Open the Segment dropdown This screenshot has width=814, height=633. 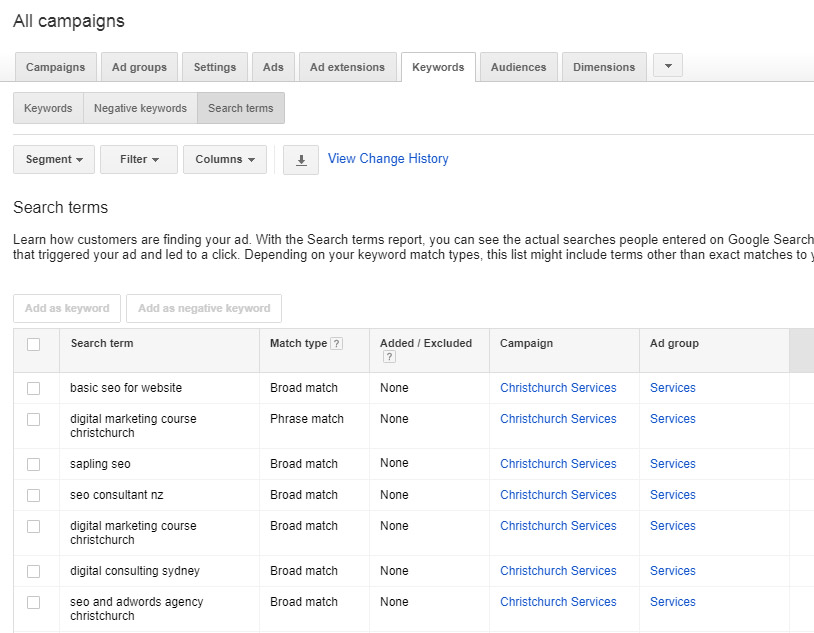pyautogui.click(x=53, y=159)
